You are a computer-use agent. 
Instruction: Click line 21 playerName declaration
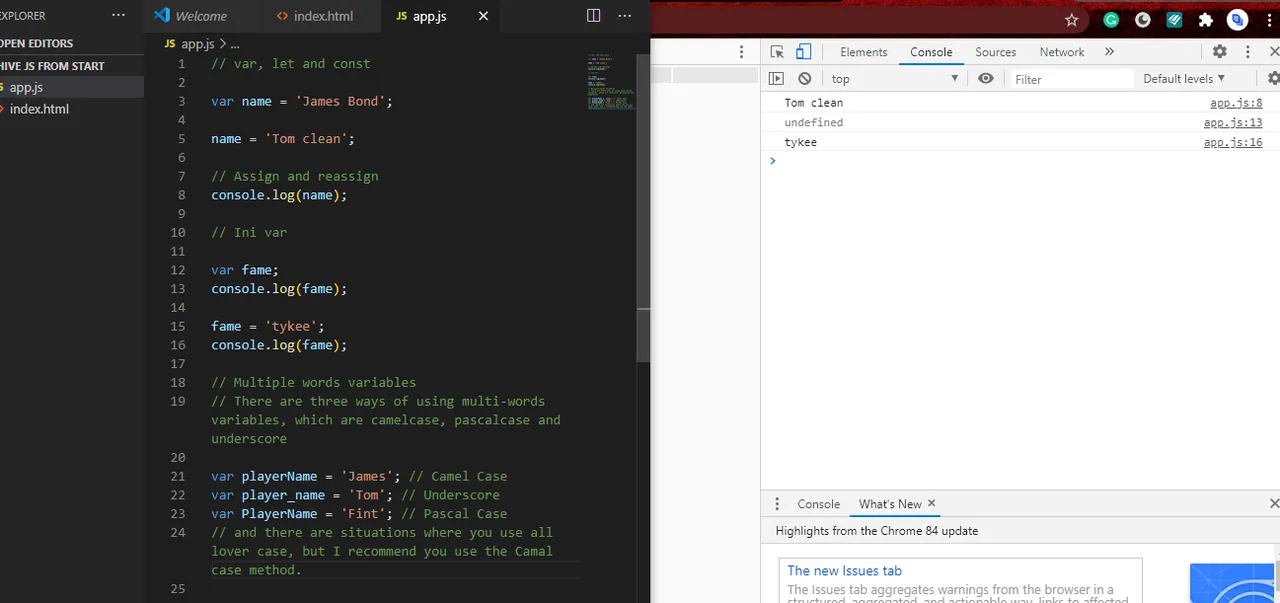click(x=306, y=476)
